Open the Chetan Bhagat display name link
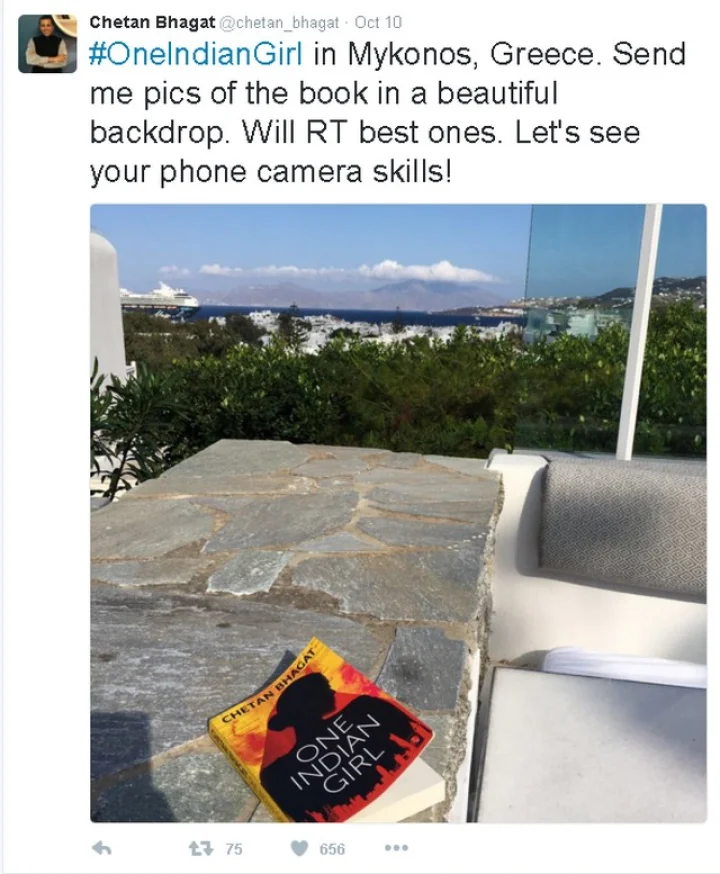 tap(152, 22)
